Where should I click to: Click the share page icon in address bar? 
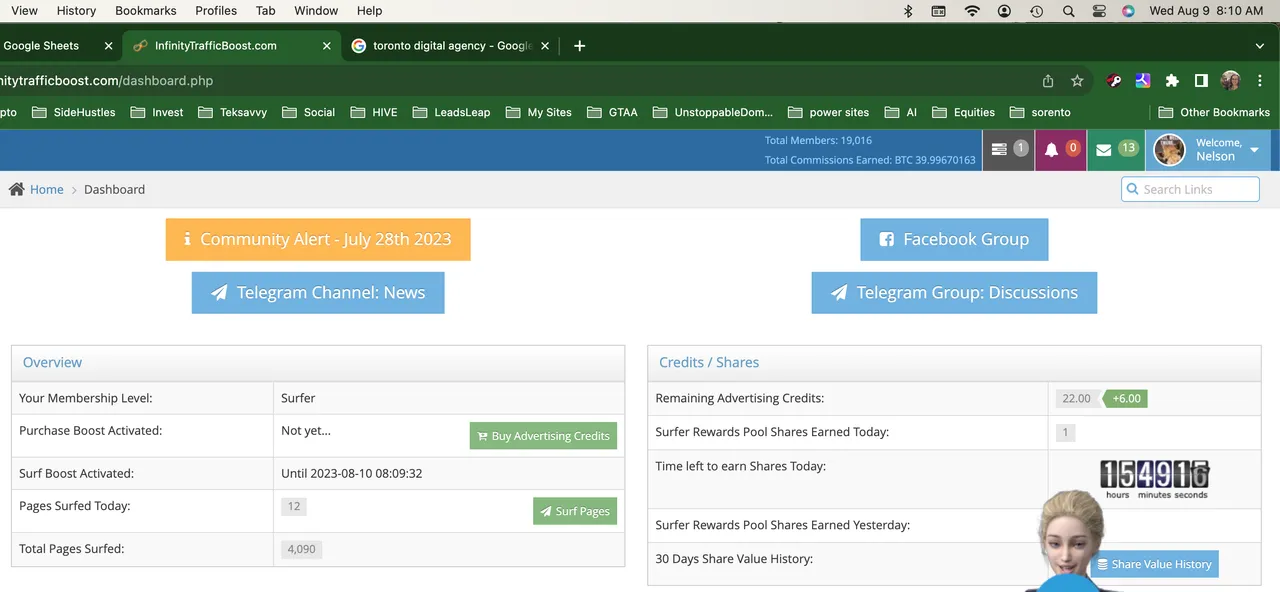[x=1048, y=81]
